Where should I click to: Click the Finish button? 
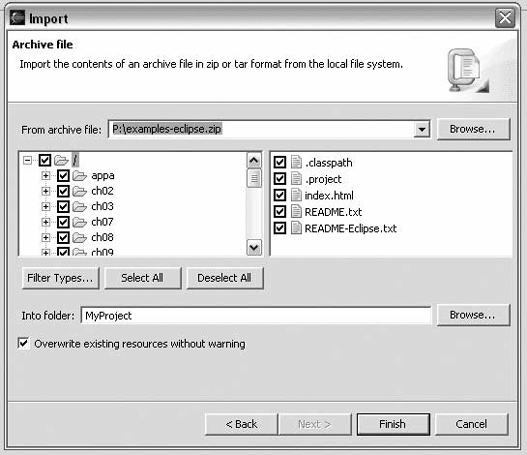pos(393,424)
